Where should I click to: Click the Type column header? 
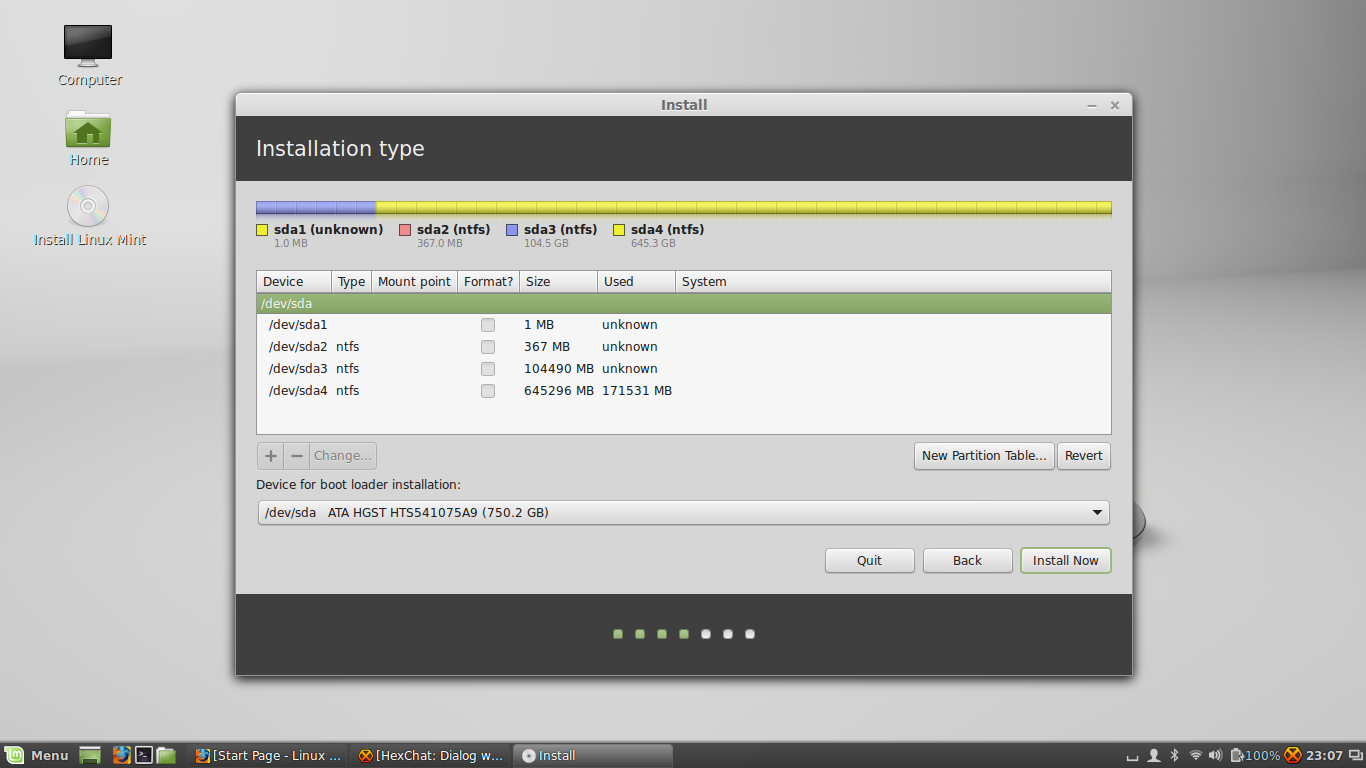click(351, 282)
